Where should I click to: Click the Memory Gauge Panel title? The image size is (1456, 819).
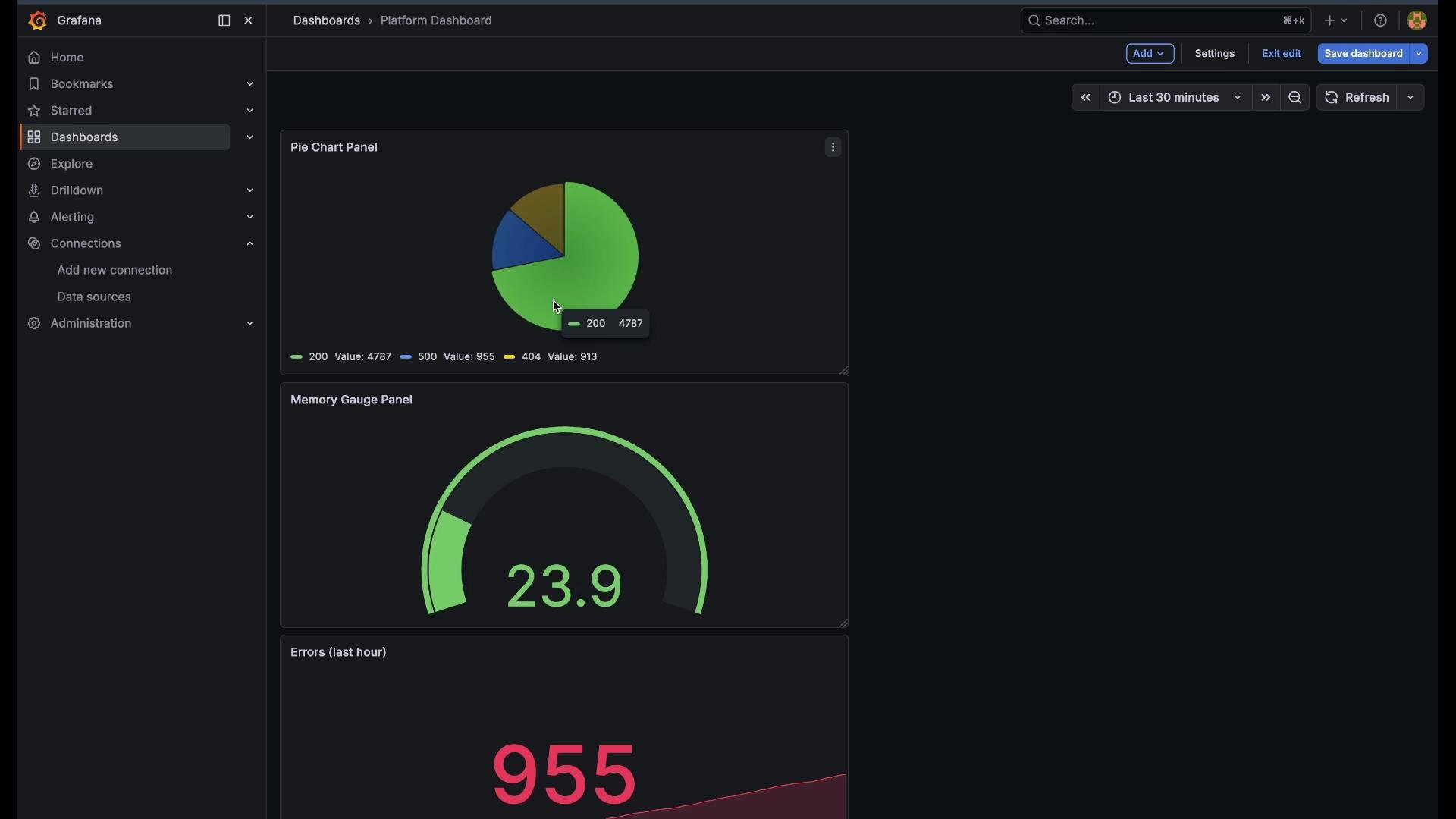[x=351, y=400]
